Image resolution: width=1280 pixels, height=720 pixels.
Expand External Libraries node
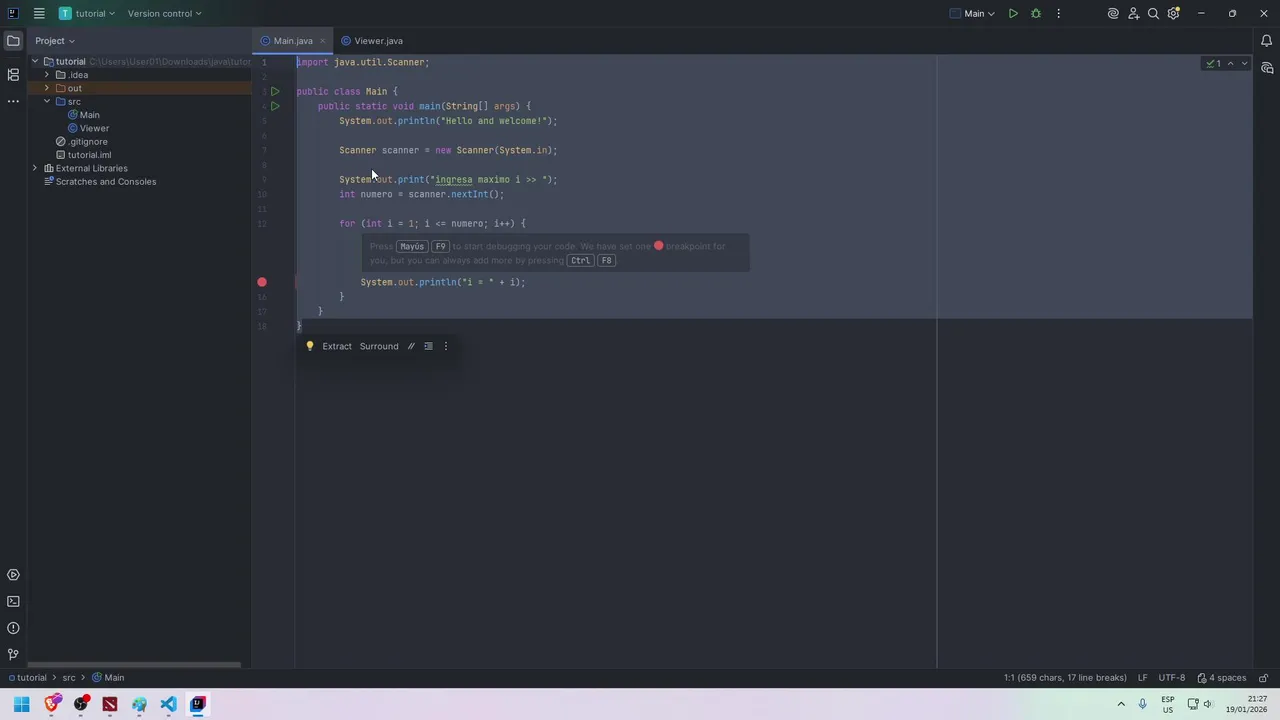[35, 168]
